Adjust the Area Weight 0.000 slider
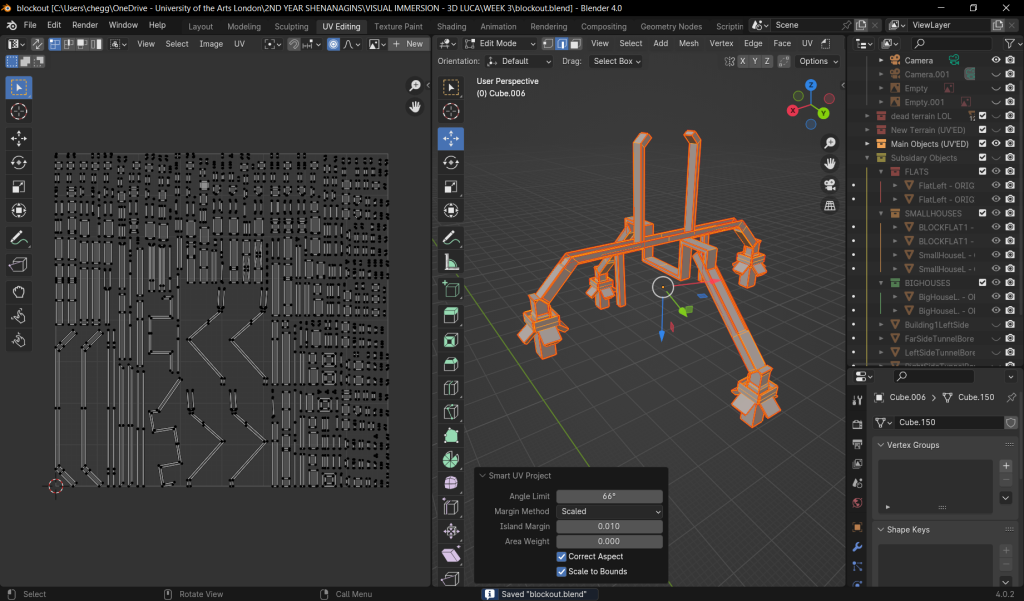 coord(609,542)
